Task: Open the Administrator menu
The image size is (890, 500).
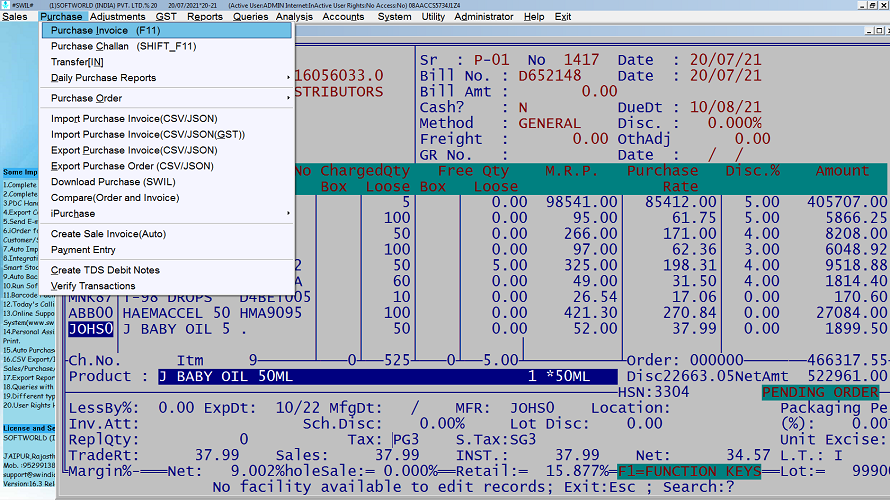Action: click(x=483, y=17)
